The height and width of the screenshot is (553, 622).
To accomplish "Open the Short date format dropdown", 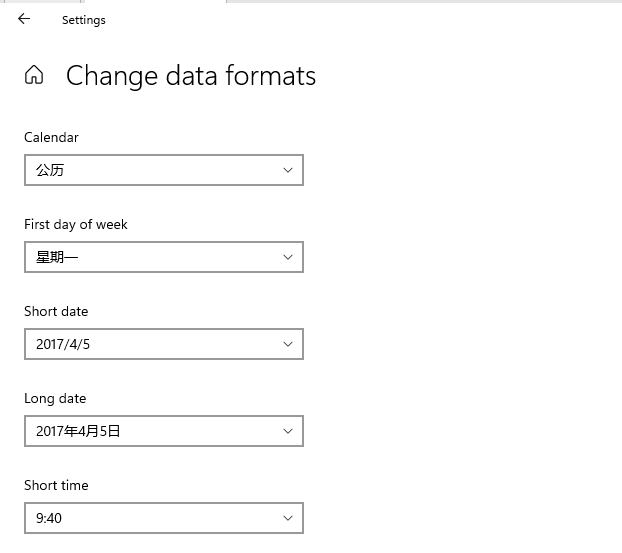I will click(x=150, y=344).
